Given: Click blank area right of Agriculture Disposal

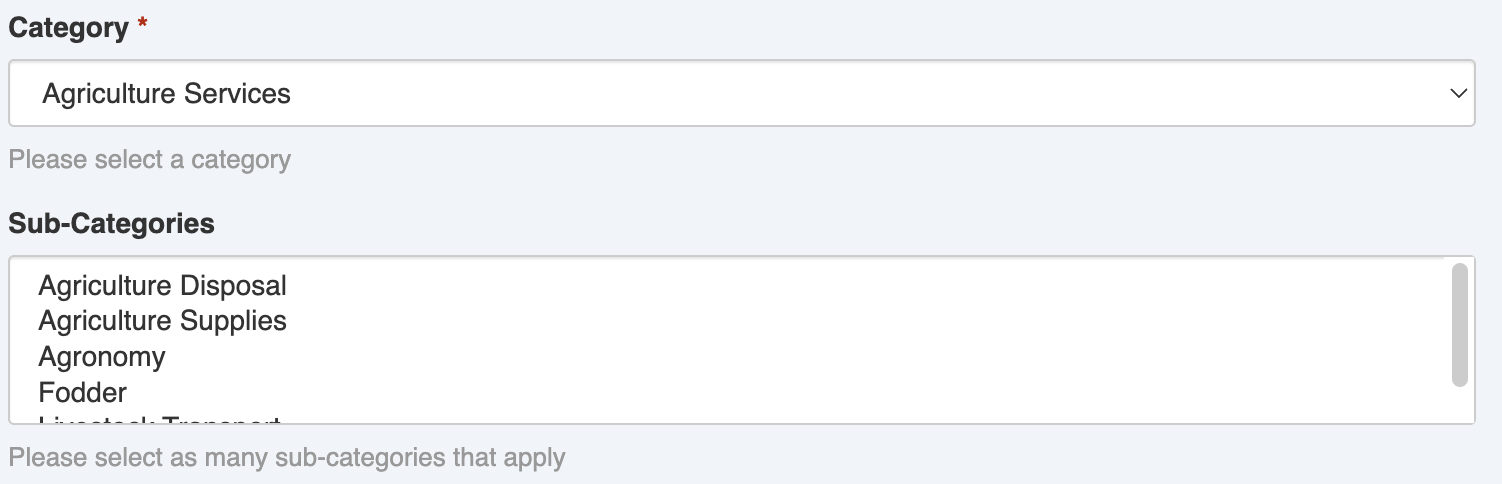Looking at the screenshot, I should 800,286.
